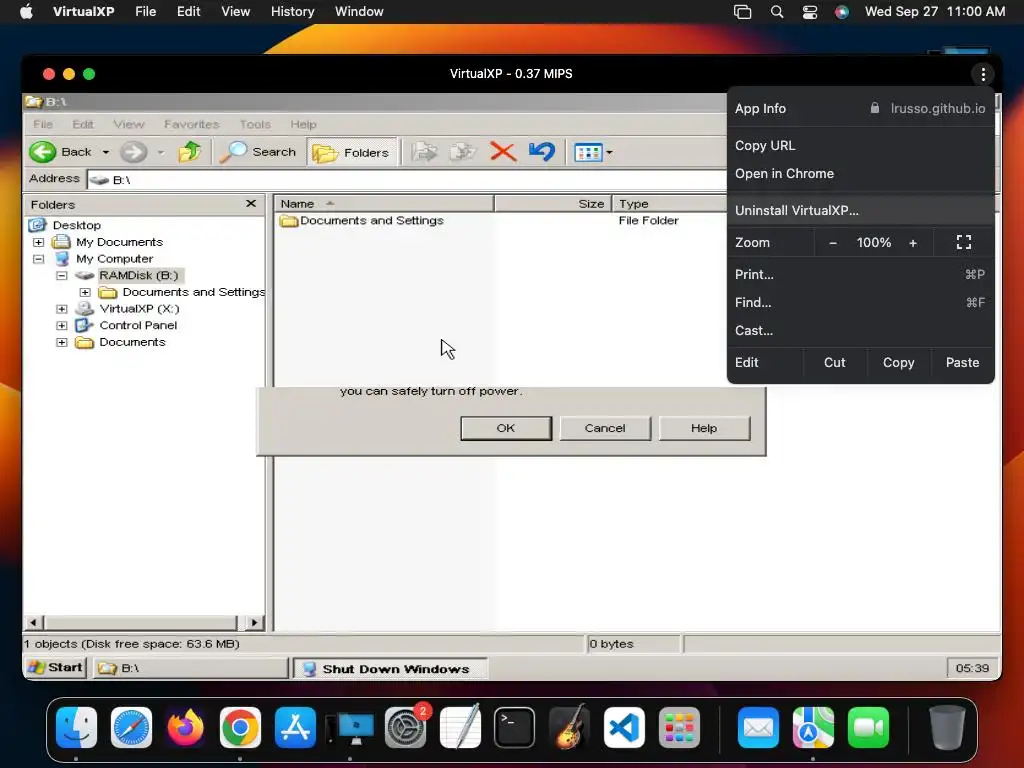Click the Move To toolbar icon
Screen dimensions: 1024x768
(424, 152)
